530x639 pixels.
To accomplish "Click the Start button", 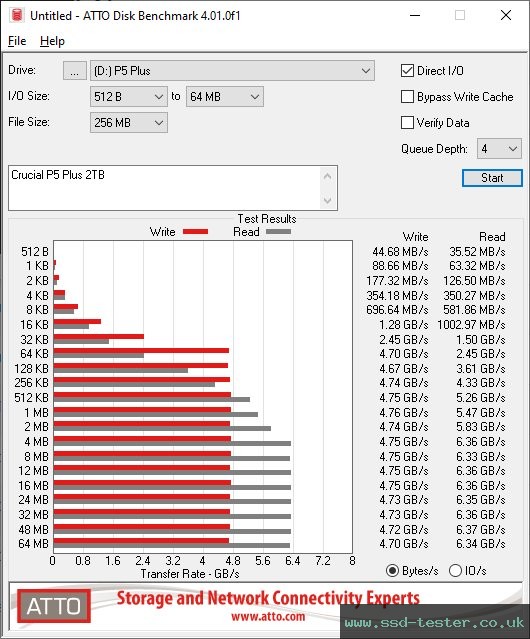I will (x=492, y=178).
